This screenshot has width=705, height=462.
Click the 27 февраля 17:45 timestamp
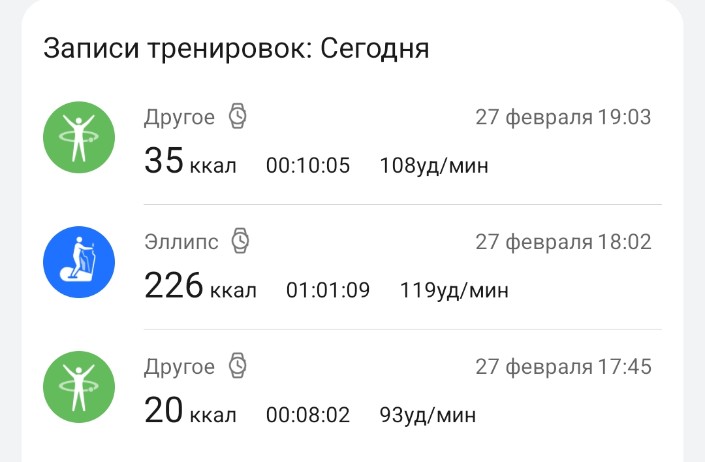(x=563, y=367)
